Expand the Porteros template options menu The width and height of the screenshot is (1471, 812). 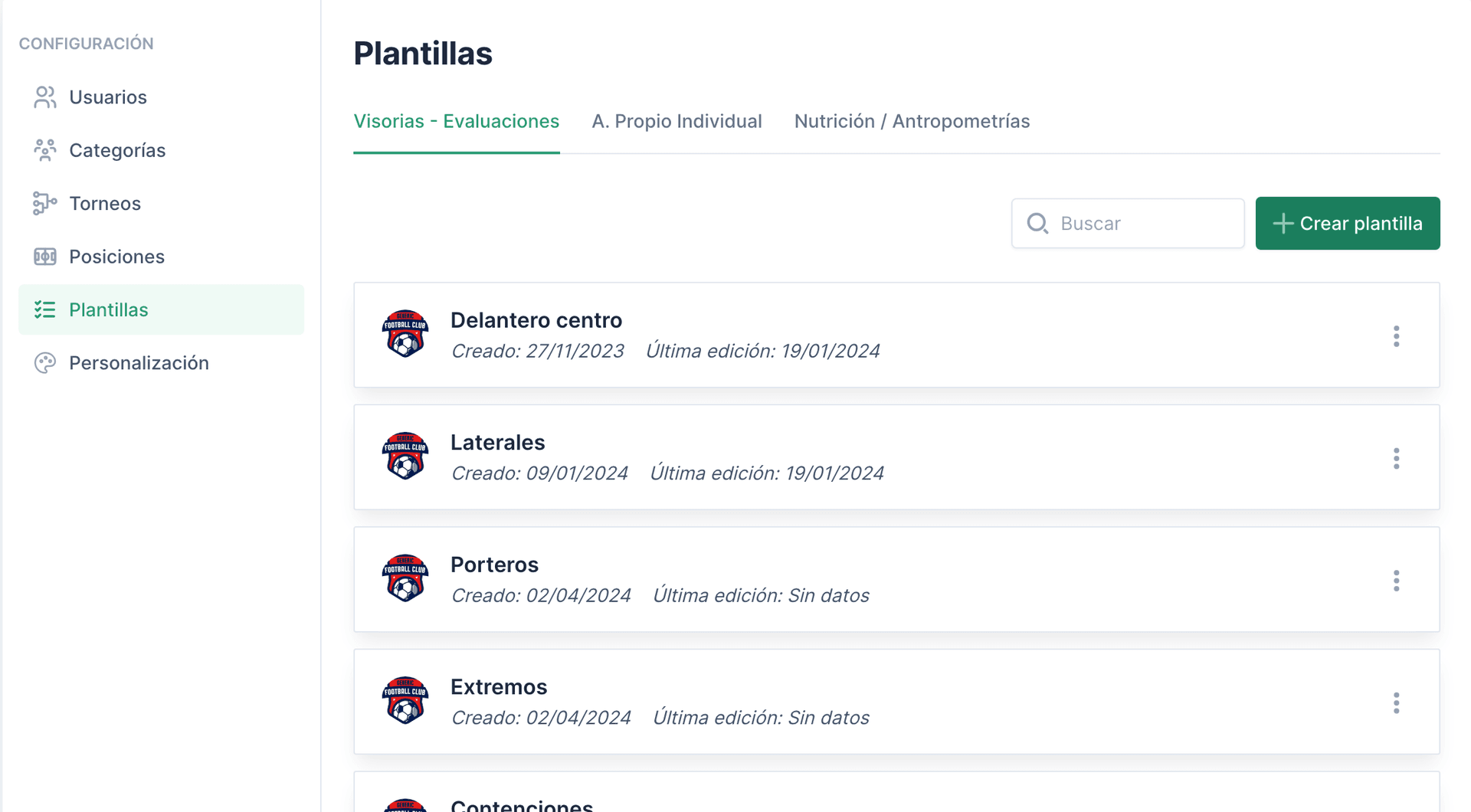[1396, 581]
